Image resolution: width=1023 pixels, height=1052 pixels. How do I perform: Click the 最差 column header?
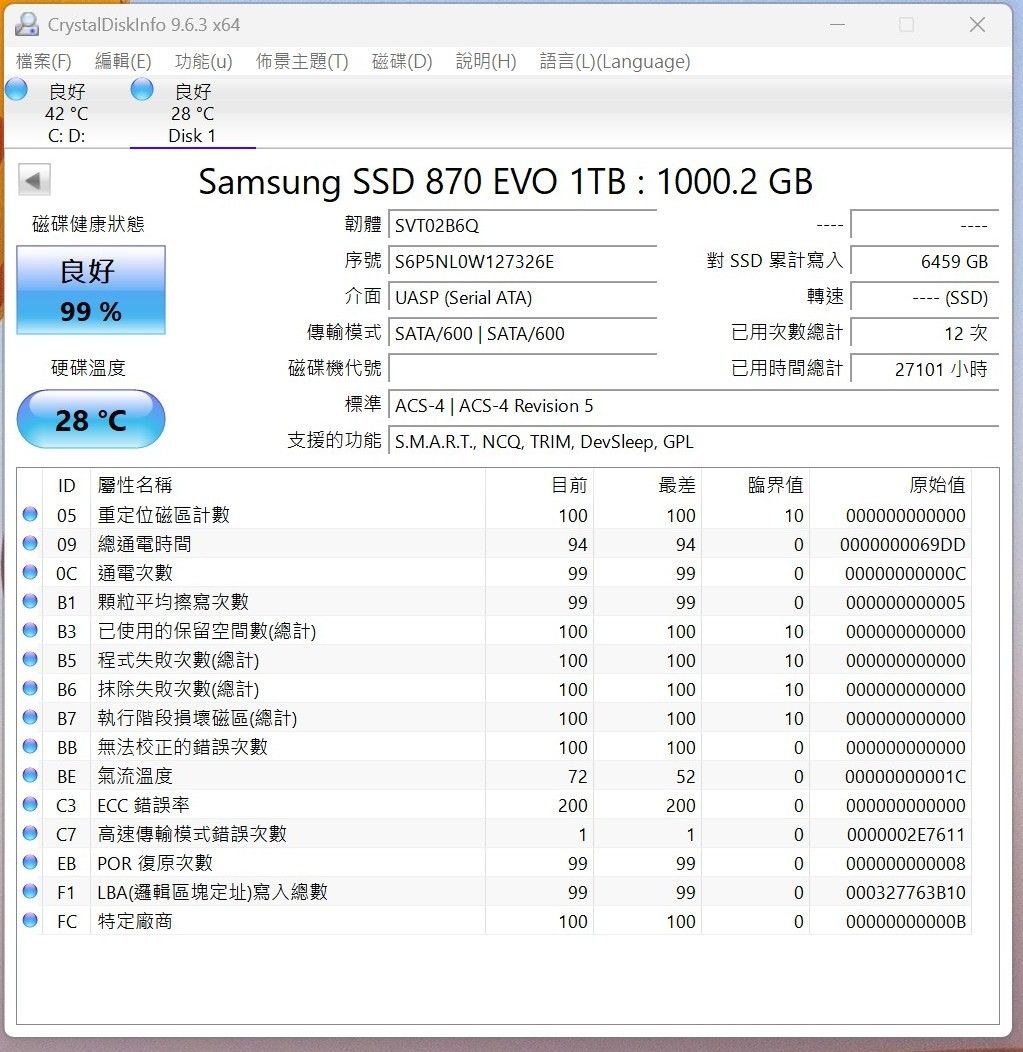coord(647,485)
